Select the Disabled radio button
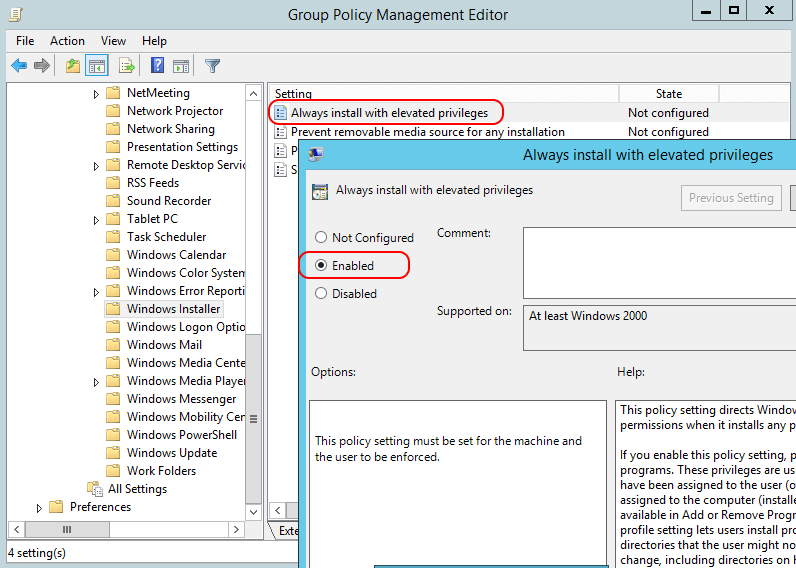 coord(321,294)
